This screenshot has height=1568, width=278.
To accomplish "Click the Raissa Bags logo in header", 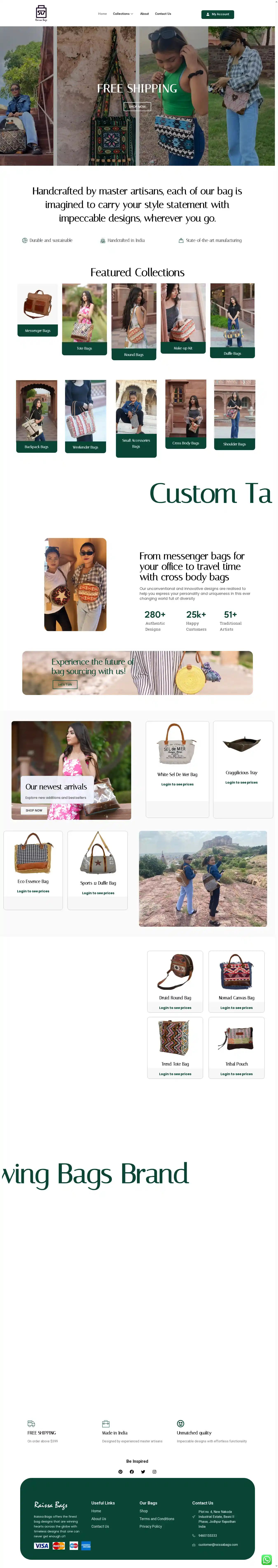I will [x=41, y=13].
